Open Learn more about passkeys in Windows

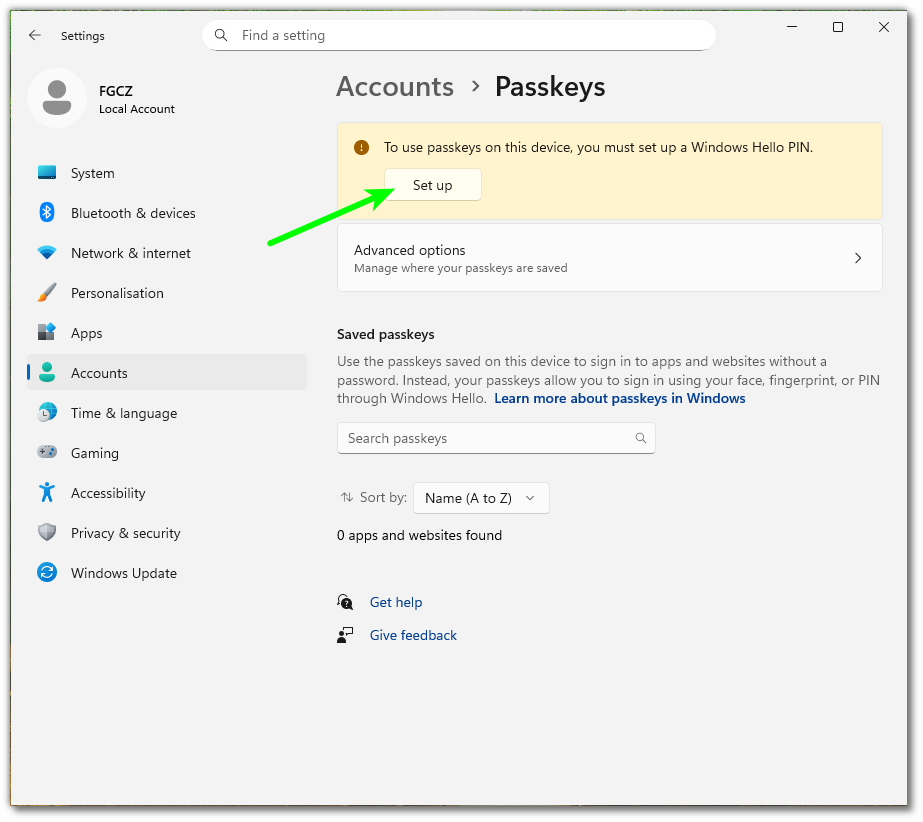coord(620,399)
